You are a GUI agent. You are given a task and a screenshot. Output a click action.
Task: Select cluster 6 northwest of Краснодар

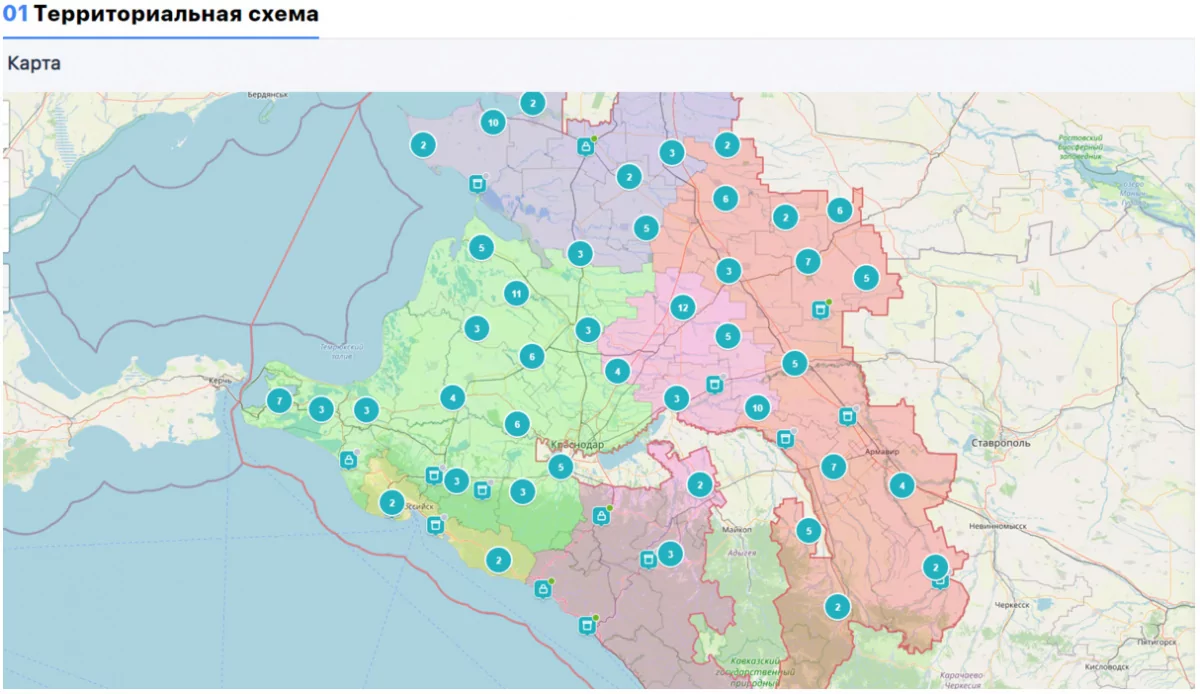pos(516,424)
